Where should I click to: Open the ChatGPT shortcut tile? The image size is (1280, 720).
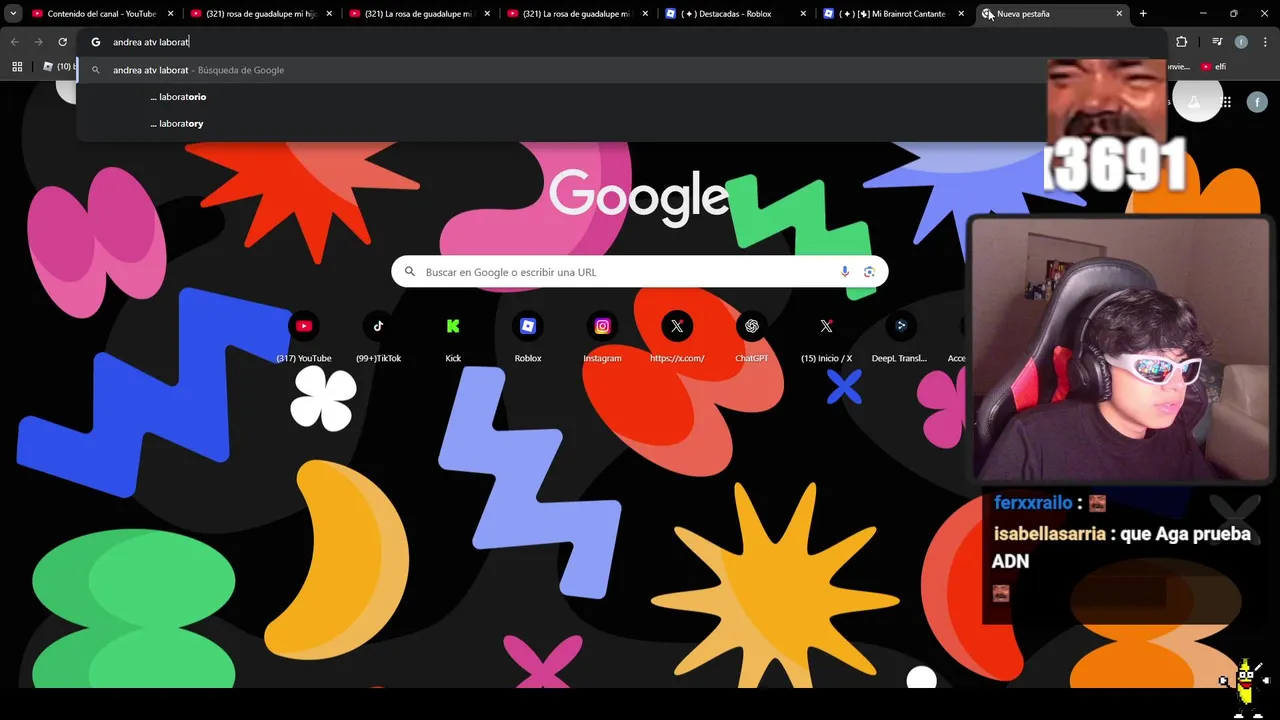point(752,337)
